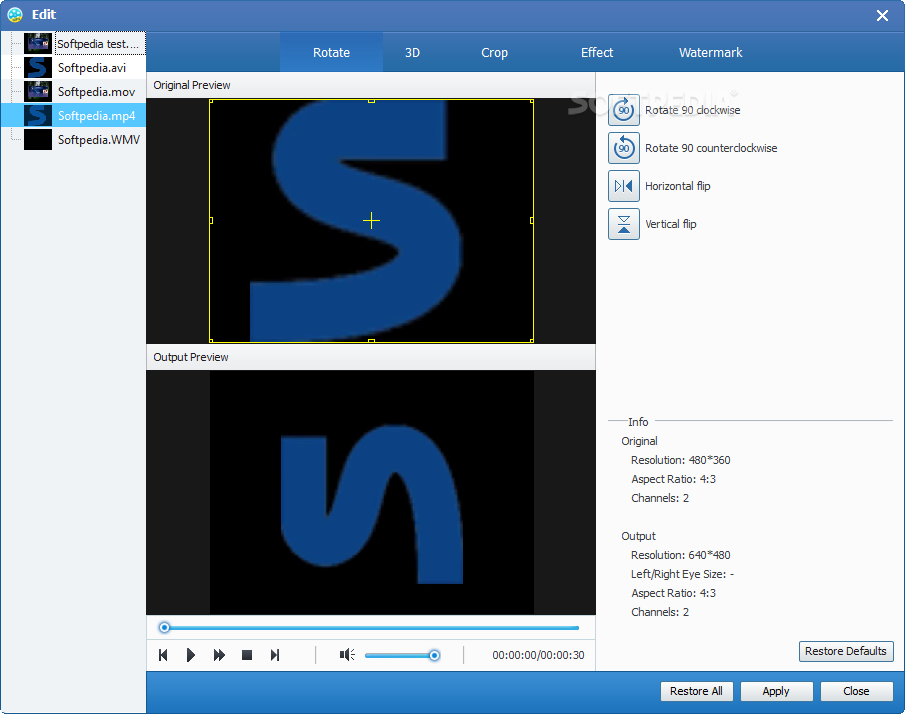Click Output Resolution: 640*480 text
905x714 pixels.
(x=680, y=555)
